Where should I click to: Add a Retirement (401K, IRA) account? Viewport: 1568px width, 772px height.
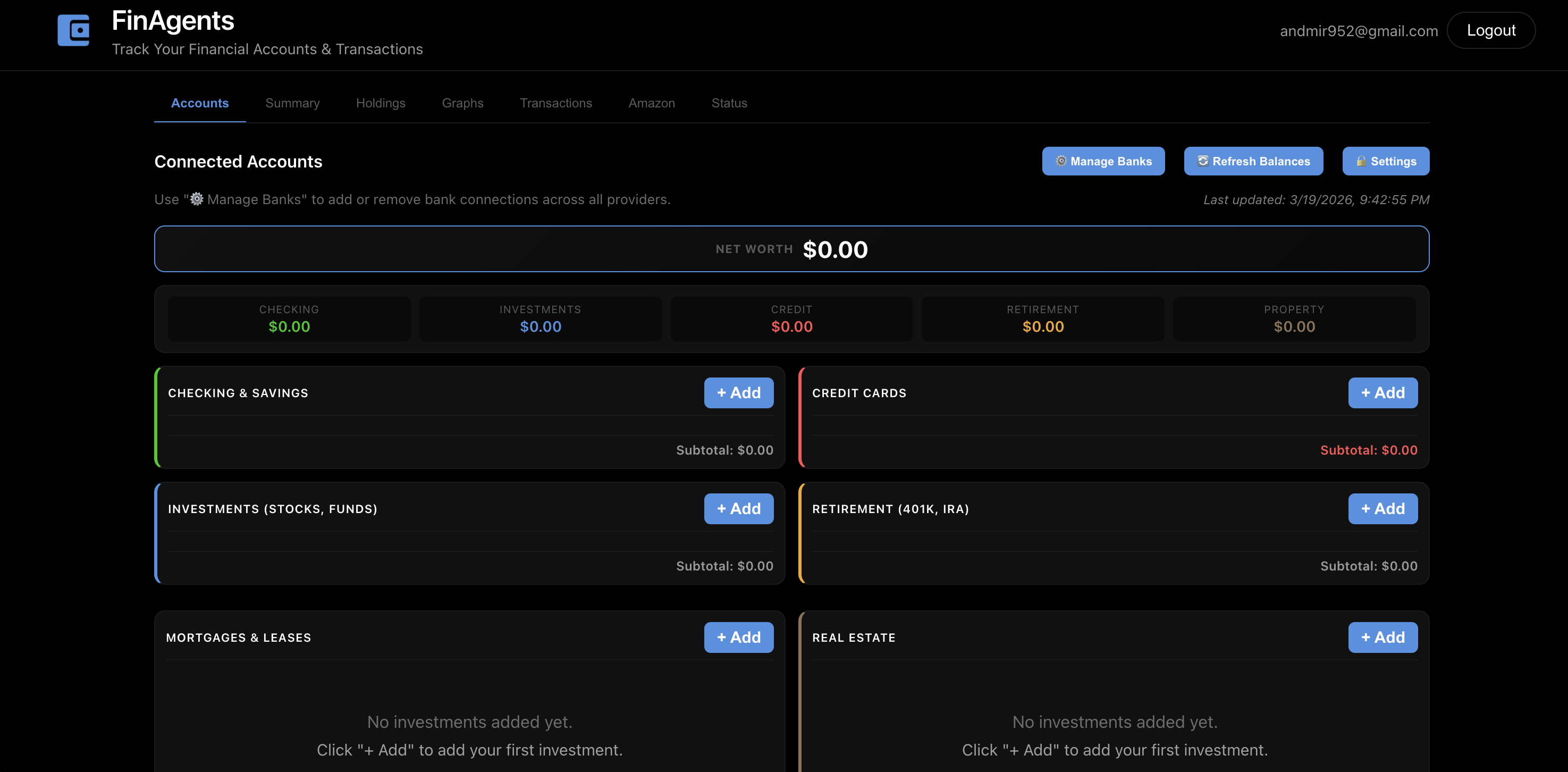(1382, 508)
